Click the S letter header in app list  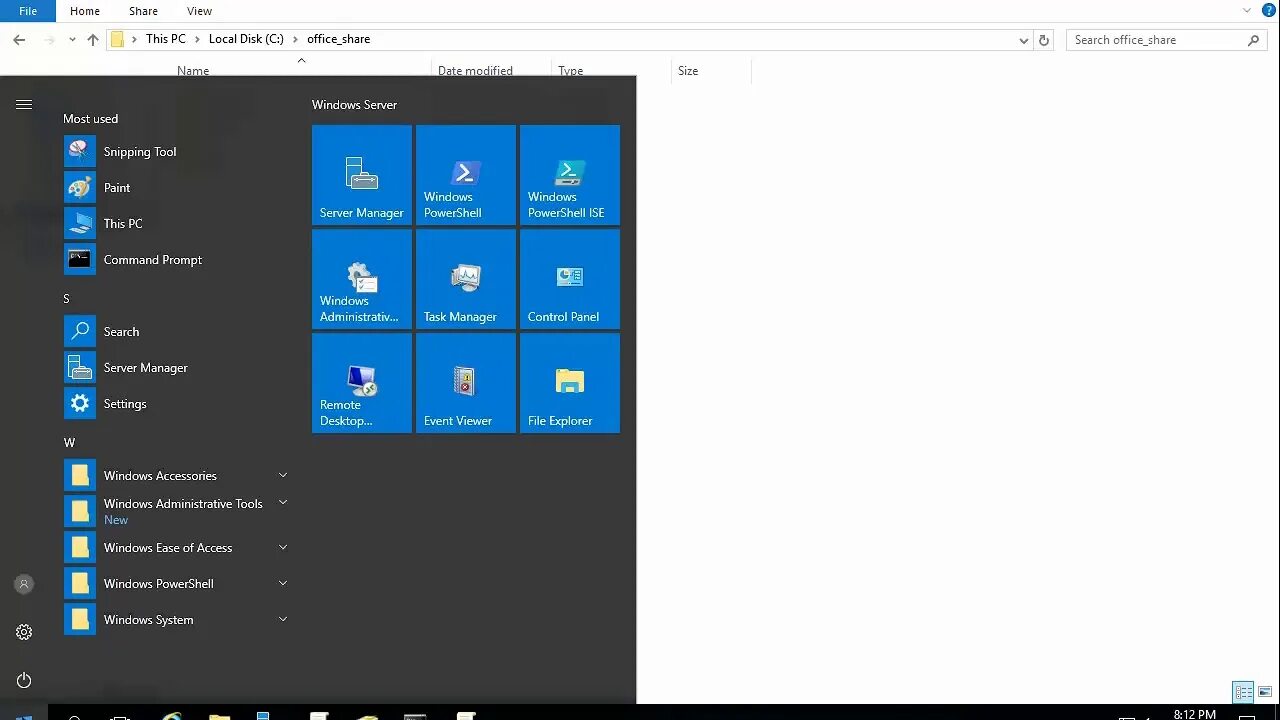pos(66,299)
